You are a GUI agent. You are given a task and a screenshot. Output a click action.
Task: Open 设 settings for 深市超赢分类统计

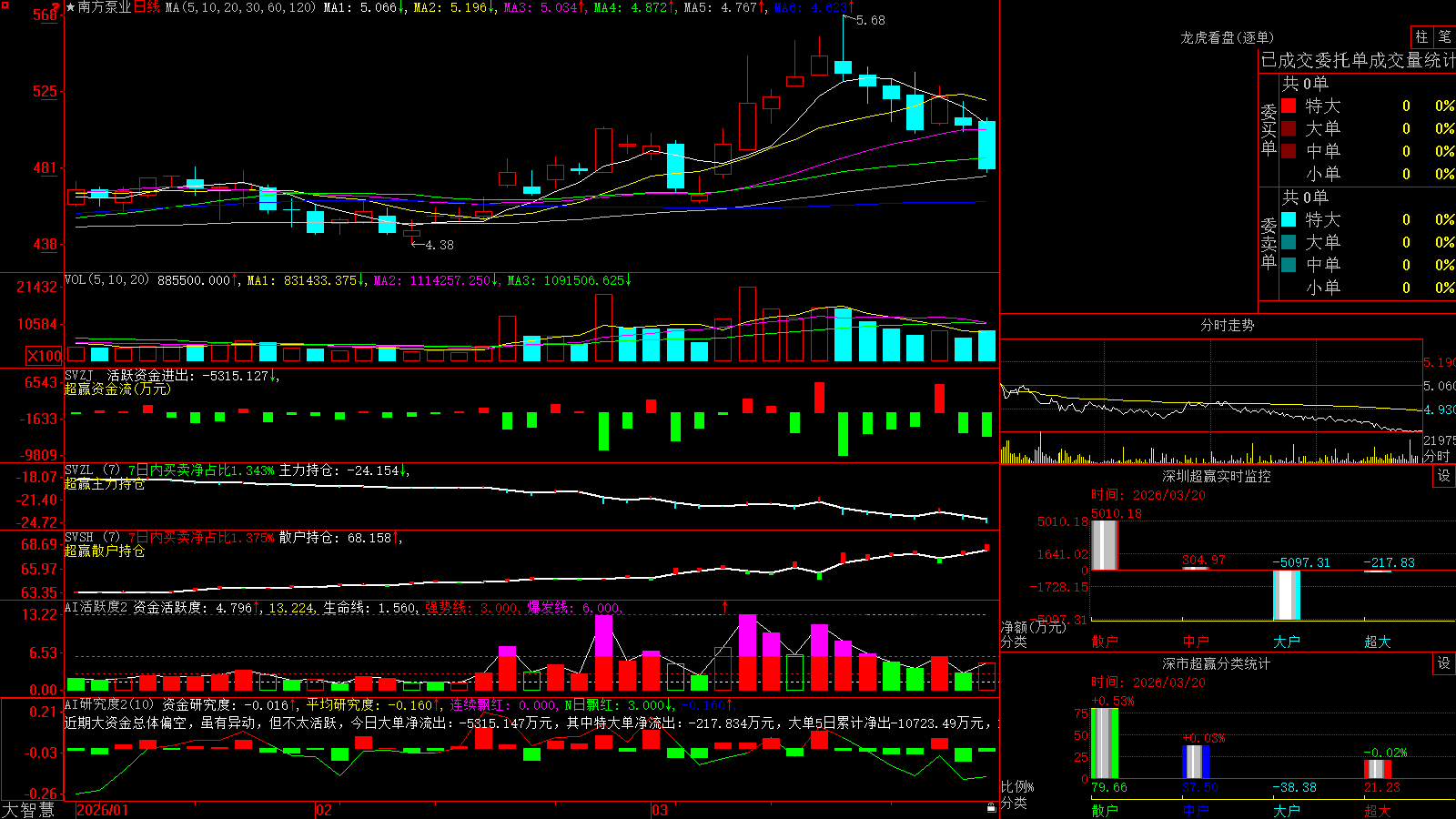(1443, 663)
